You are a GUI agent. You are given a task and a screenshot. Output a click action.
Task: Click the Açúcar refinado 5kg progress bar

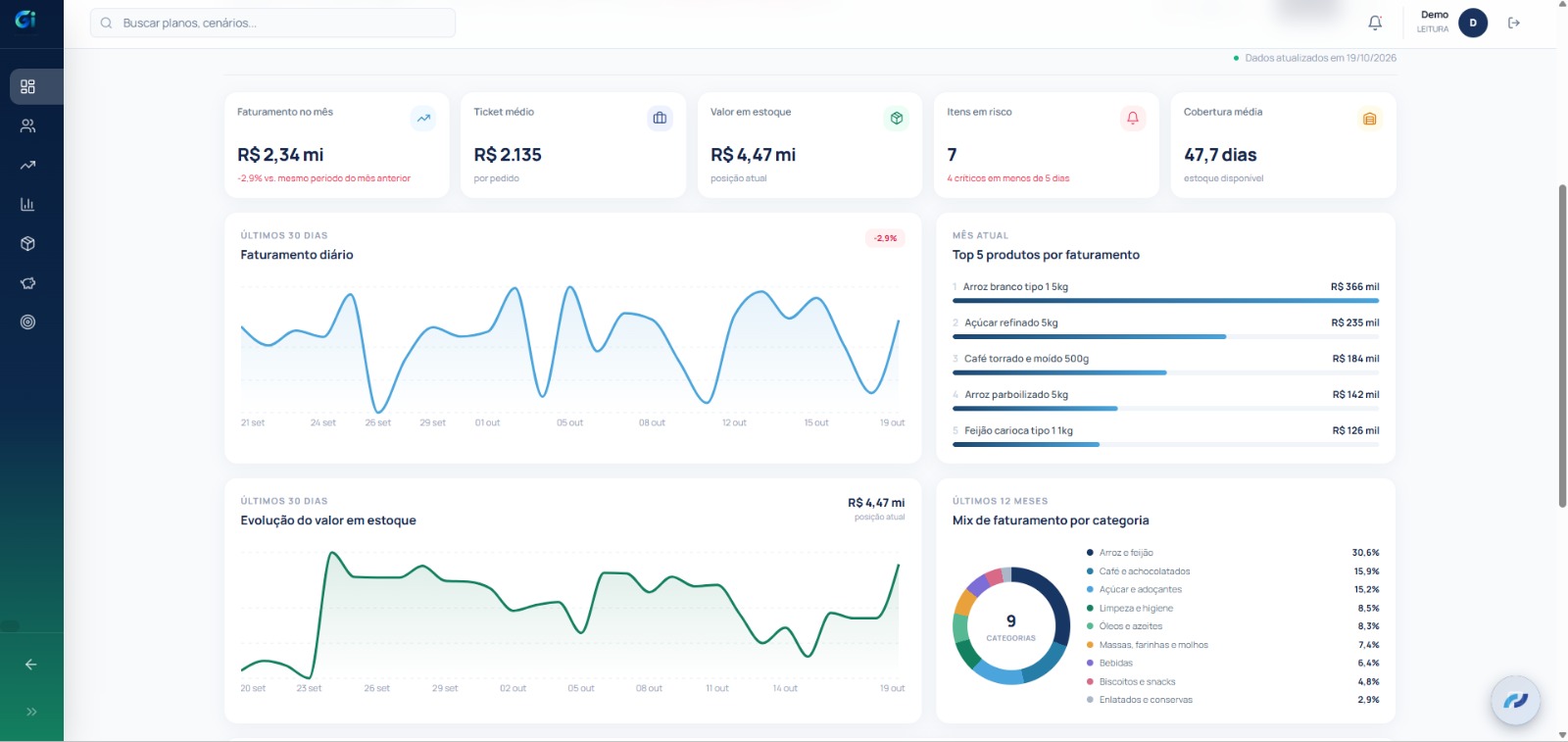coord(1165,336)
